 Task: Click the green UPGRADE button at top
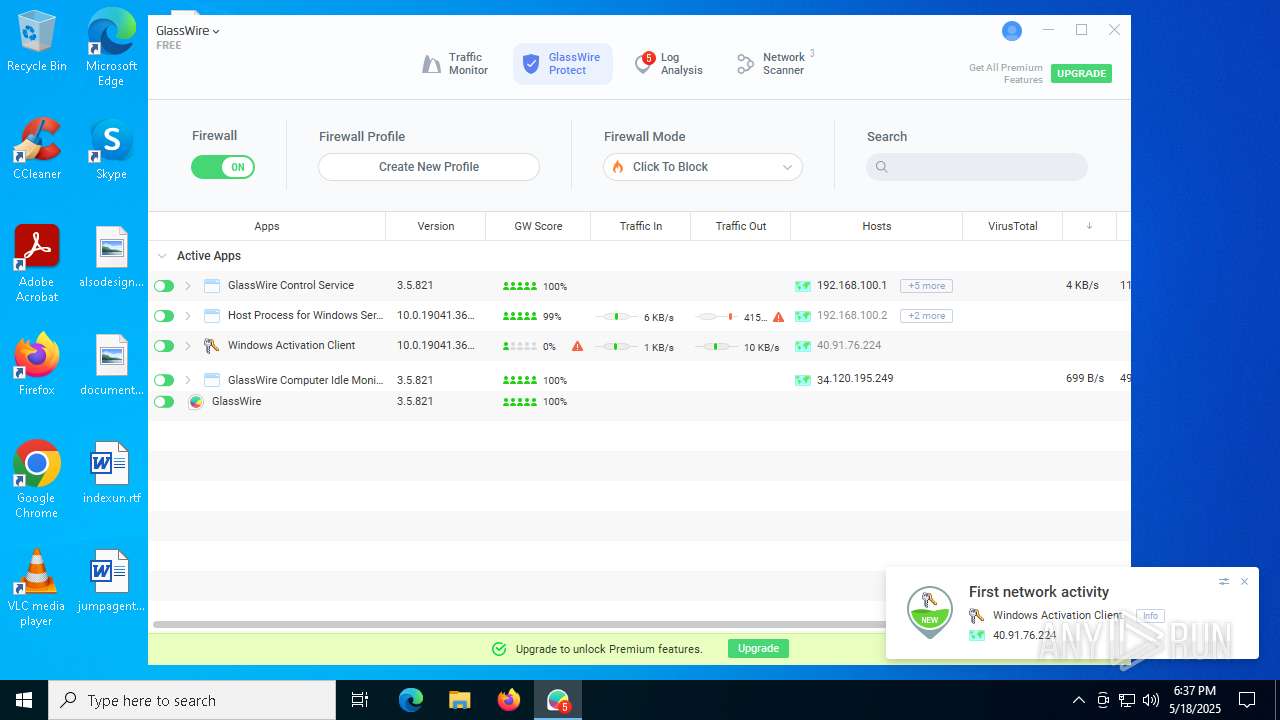point(1081,74)
